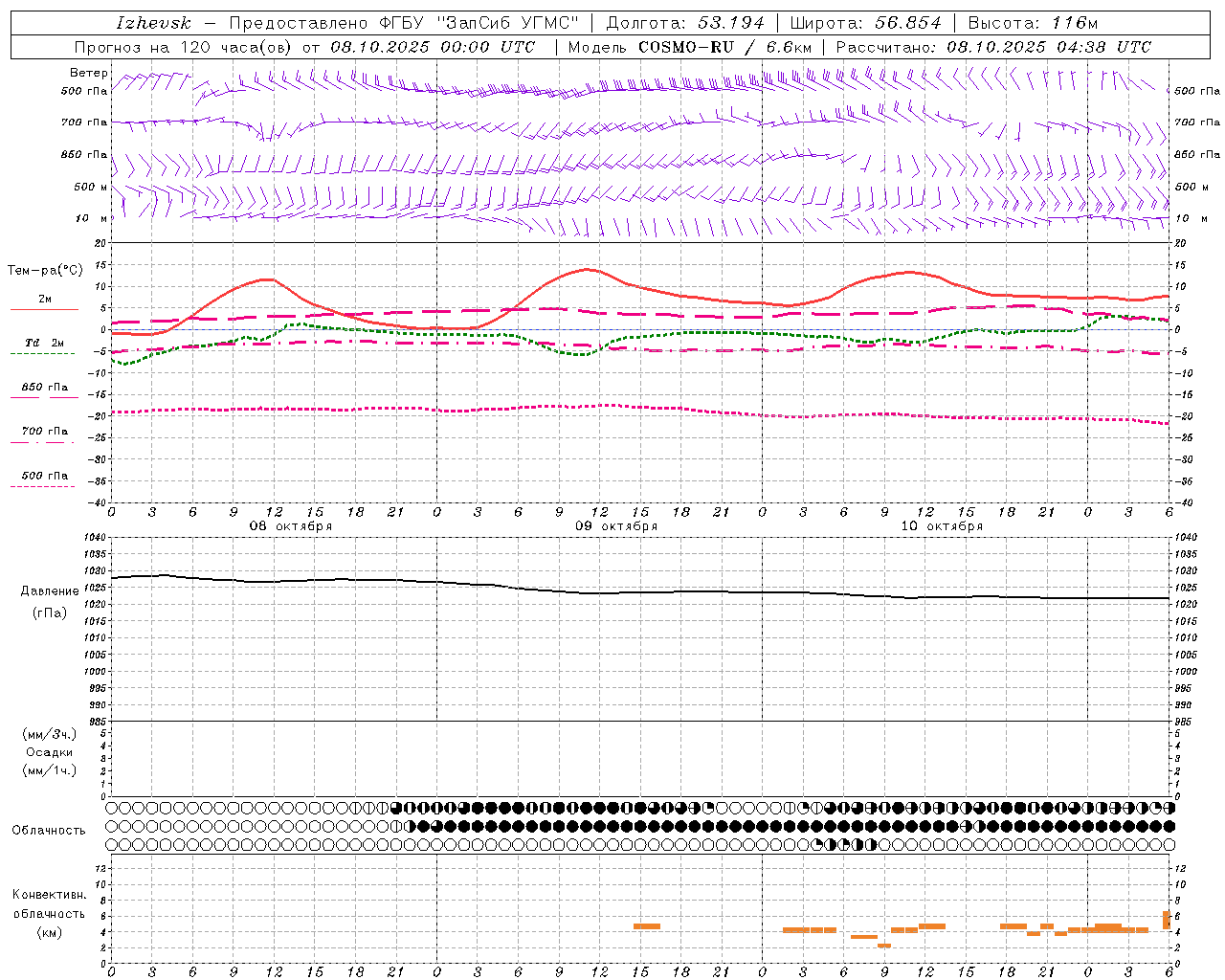Click the Конвективн. label

50,895
